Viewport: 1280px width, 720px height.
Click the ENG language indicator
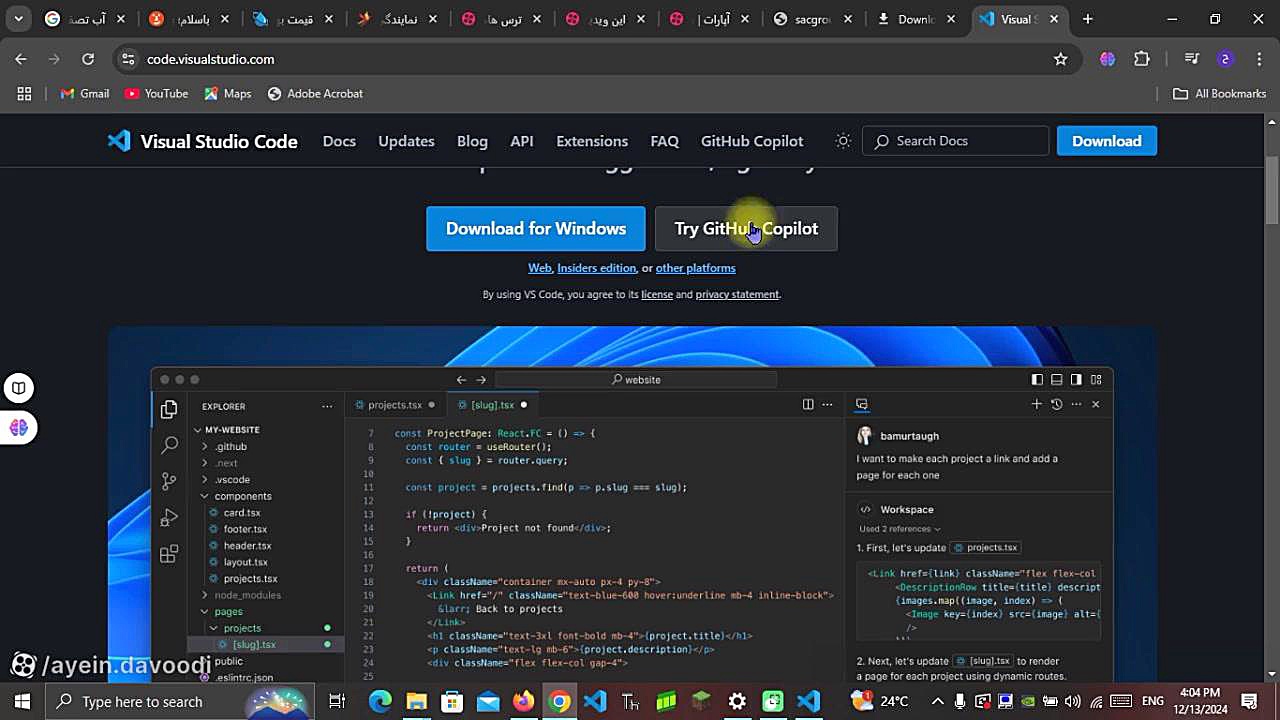pos(1153,701)
